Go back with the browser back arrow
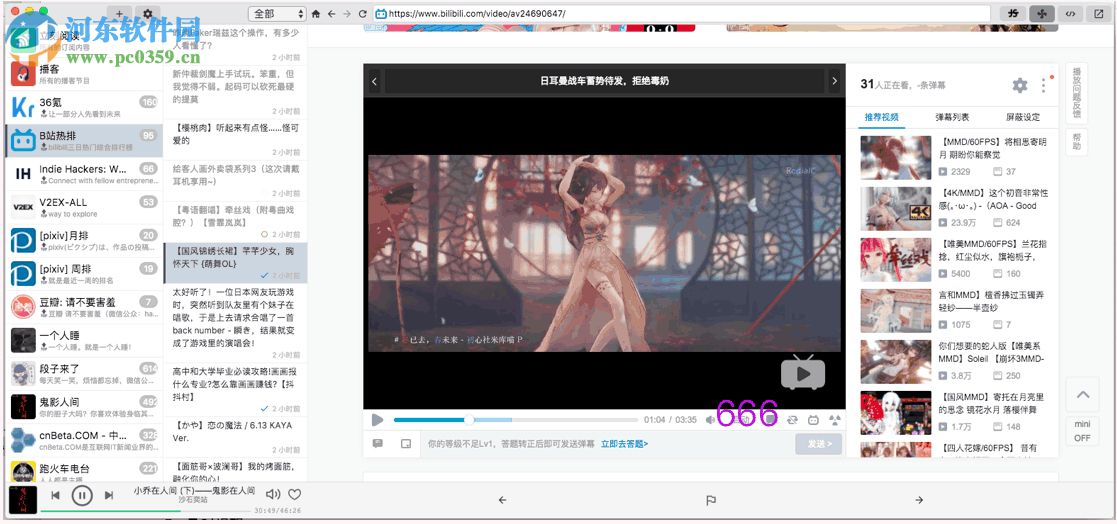 331,14
